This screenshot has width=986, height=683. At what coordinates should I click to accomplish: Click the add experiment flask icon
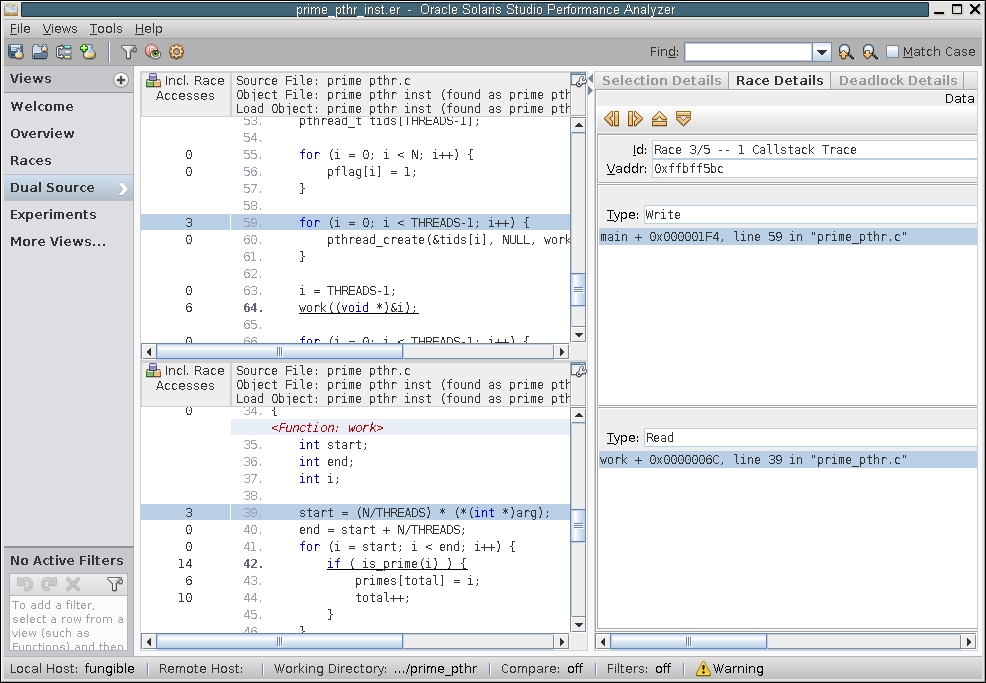(88, 52)
